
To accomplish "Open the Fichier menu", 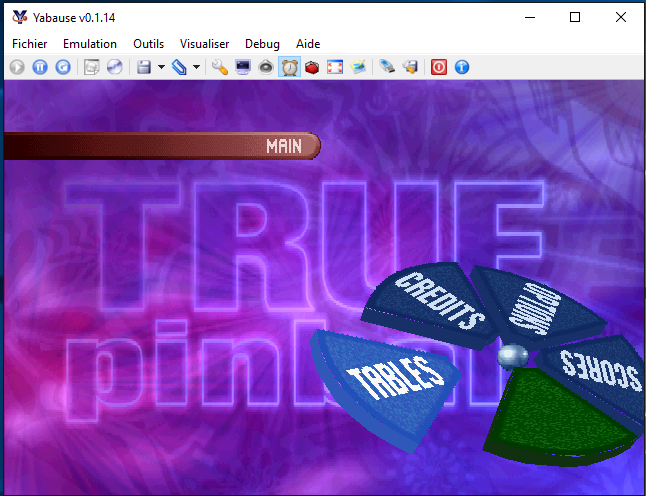I will coord(30,44).
